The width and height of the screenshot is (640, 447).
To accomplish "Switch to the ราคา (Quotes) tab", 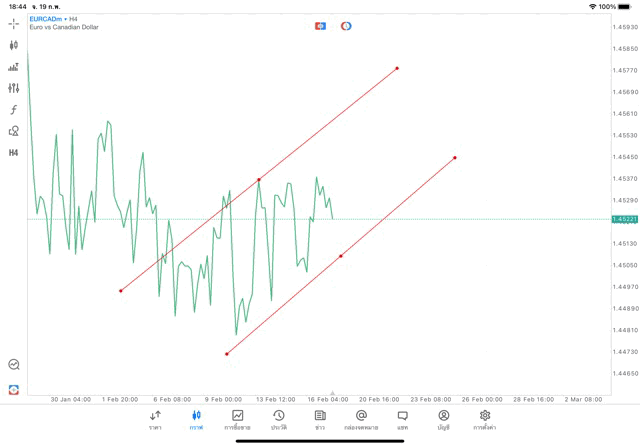I will 155,419.
